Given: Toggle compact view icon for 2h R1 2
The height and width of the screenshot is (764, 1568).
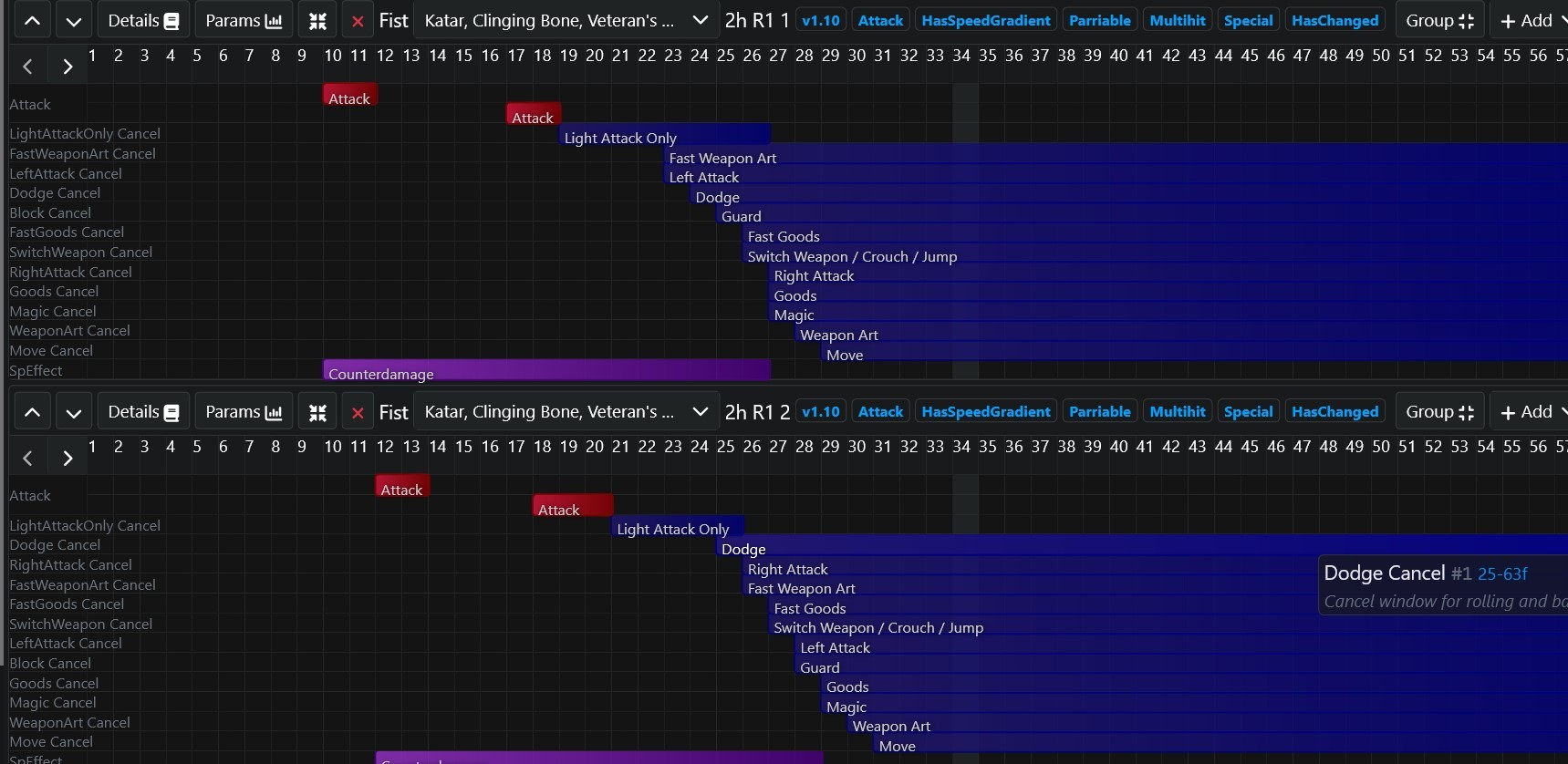Looking at the screenshot, I should pyautogui.click(x=317, y=412).
